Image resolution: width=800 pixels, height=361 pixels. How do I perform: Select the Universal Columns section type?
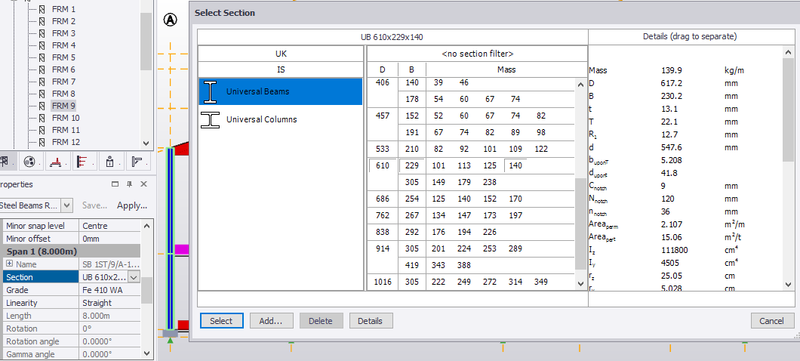(x=281, y=119)
